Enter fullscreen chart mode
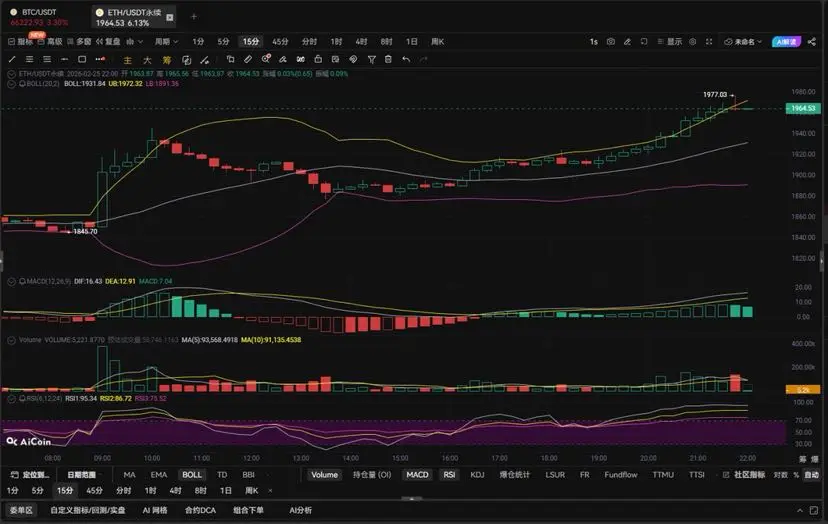 709,41
